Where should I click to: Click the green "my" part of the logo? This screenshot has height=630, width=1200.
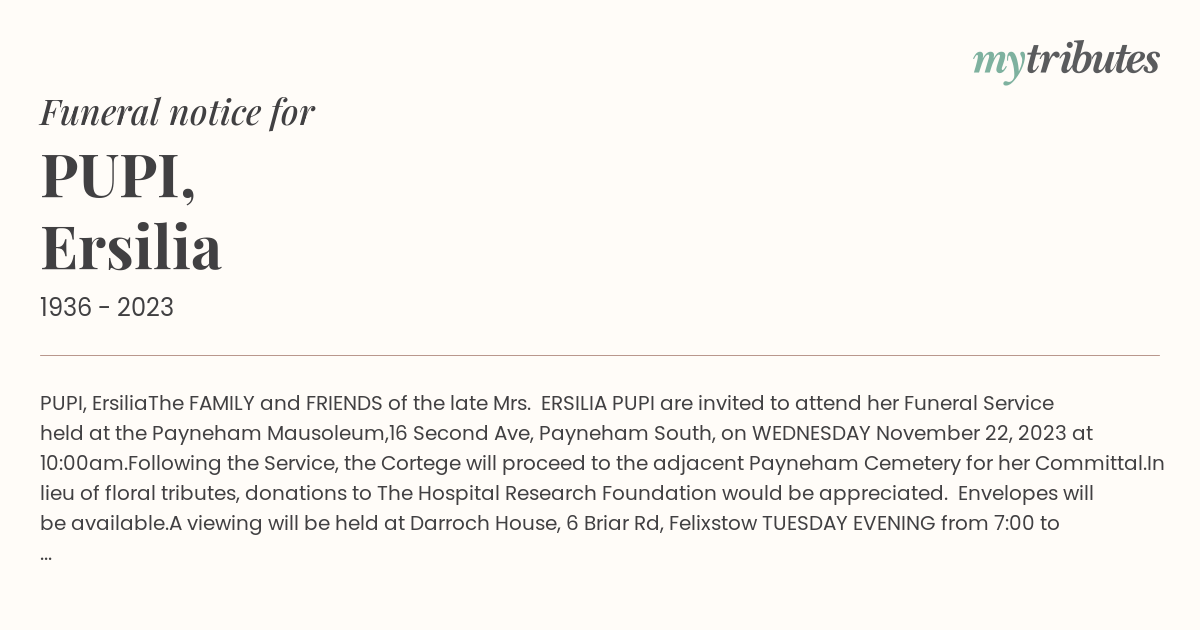pos(998,65)
